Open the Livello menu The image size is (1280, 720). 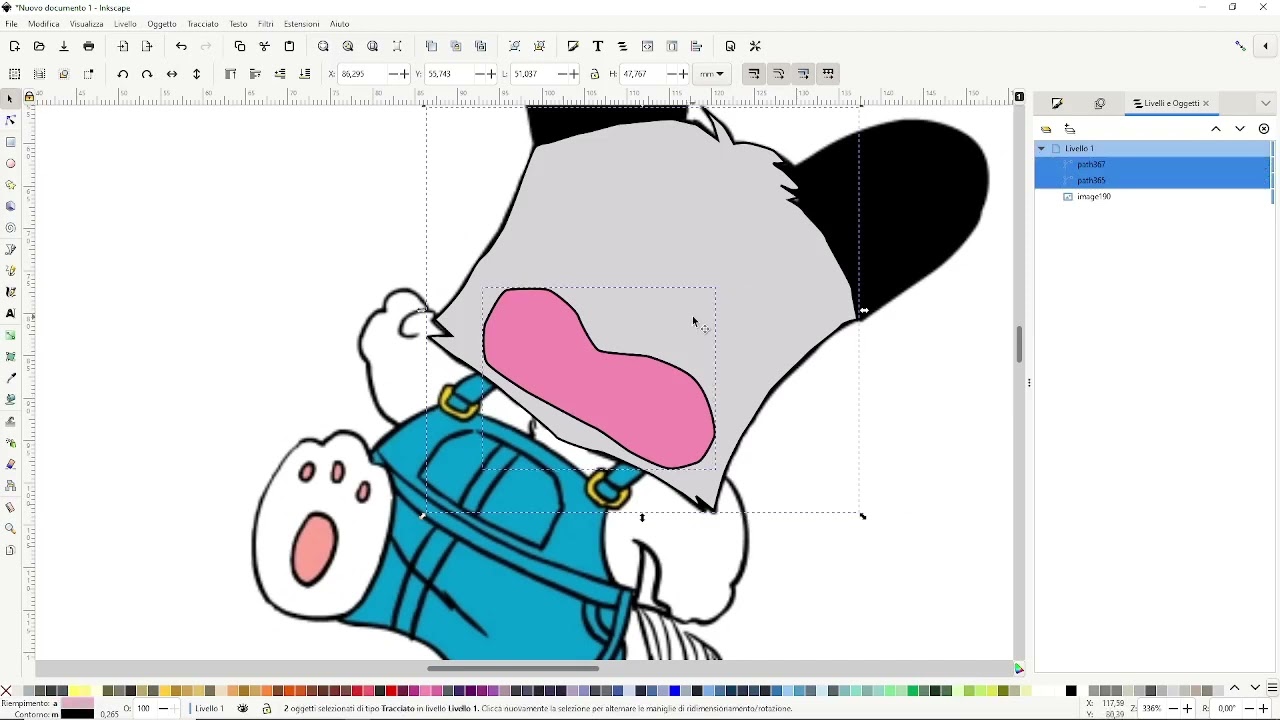[x=125, y=24]
